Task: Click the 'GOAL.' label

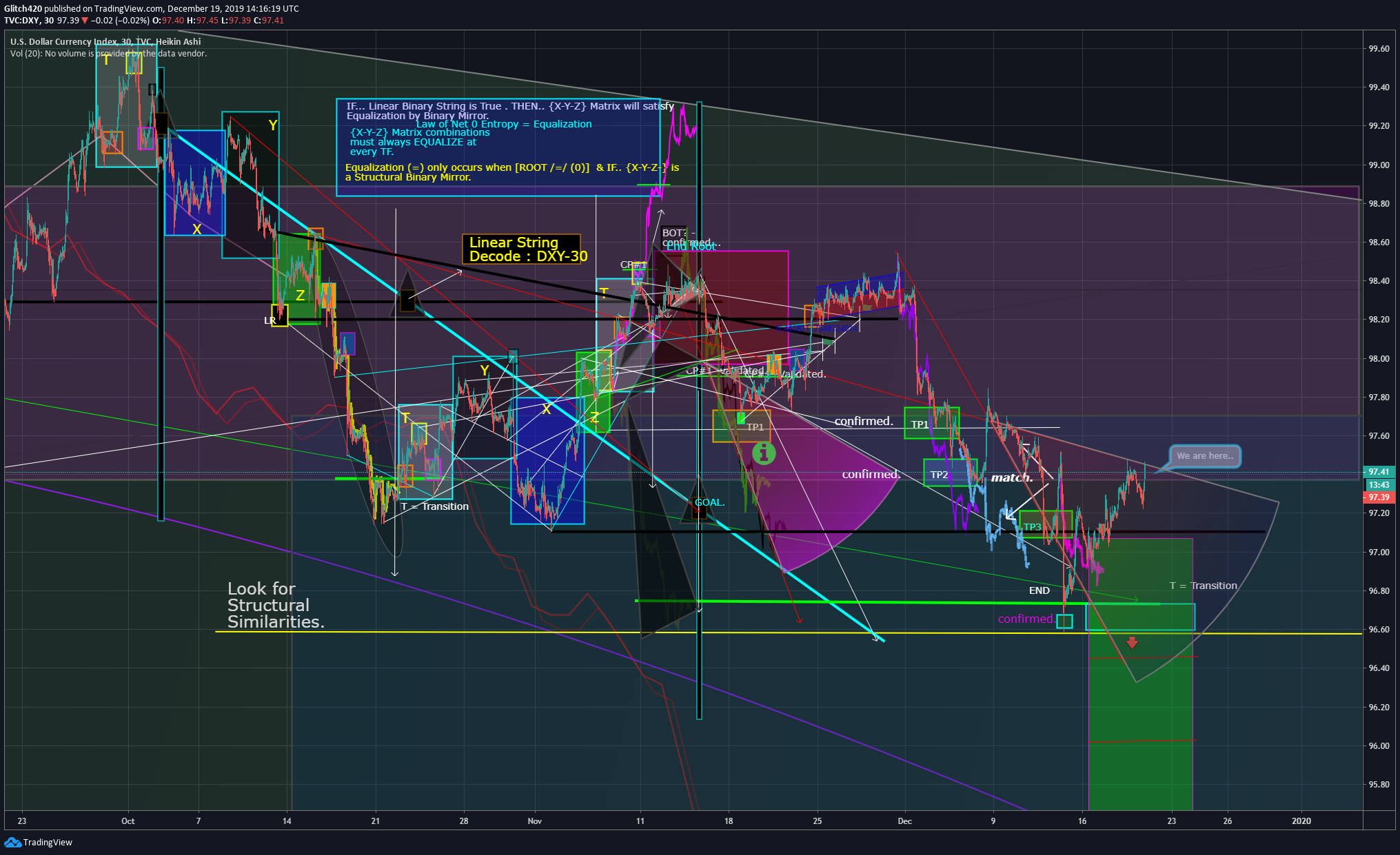Action: coord(709,502)
